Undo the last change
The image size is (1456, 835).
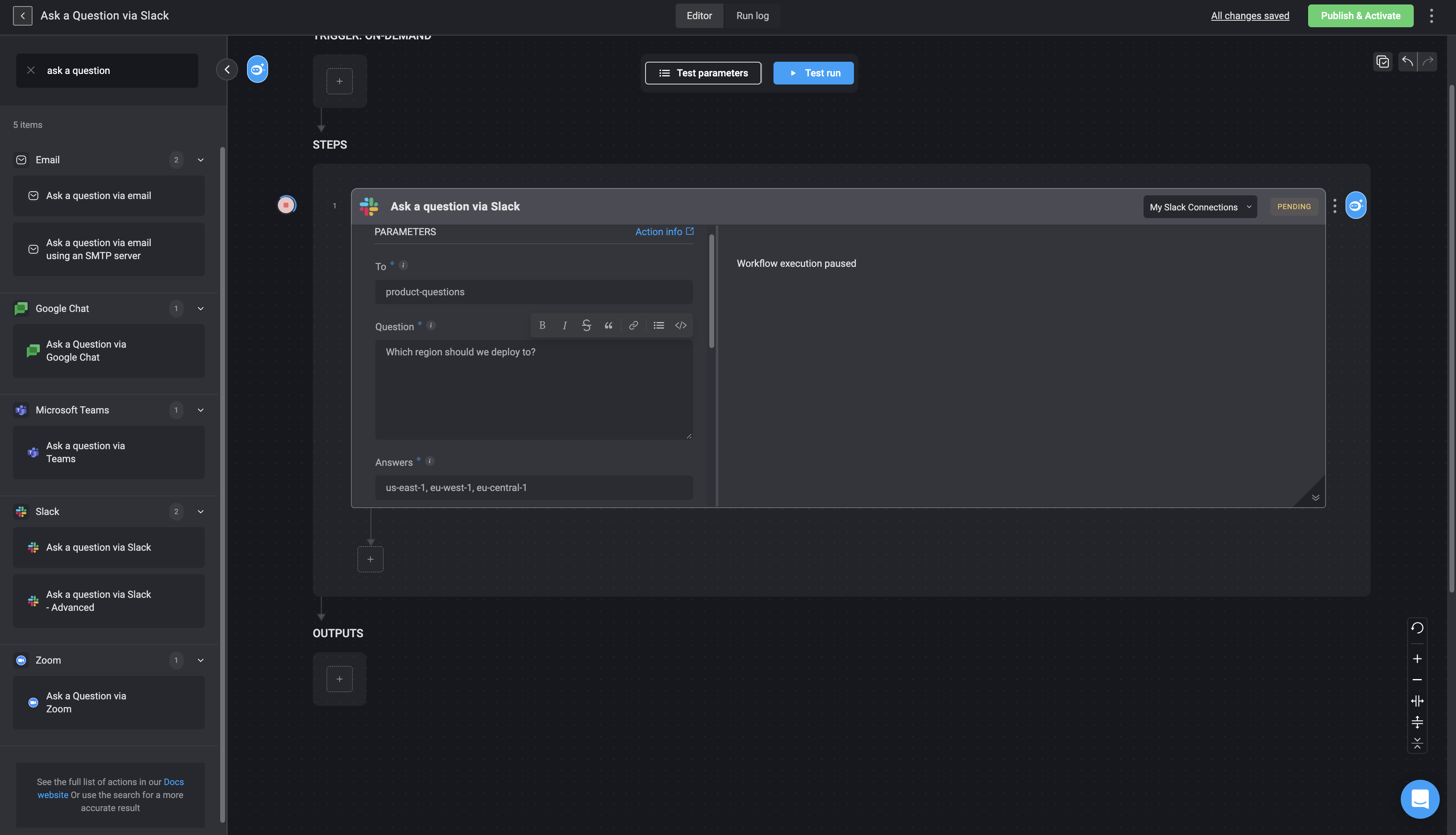point(1408,61)
